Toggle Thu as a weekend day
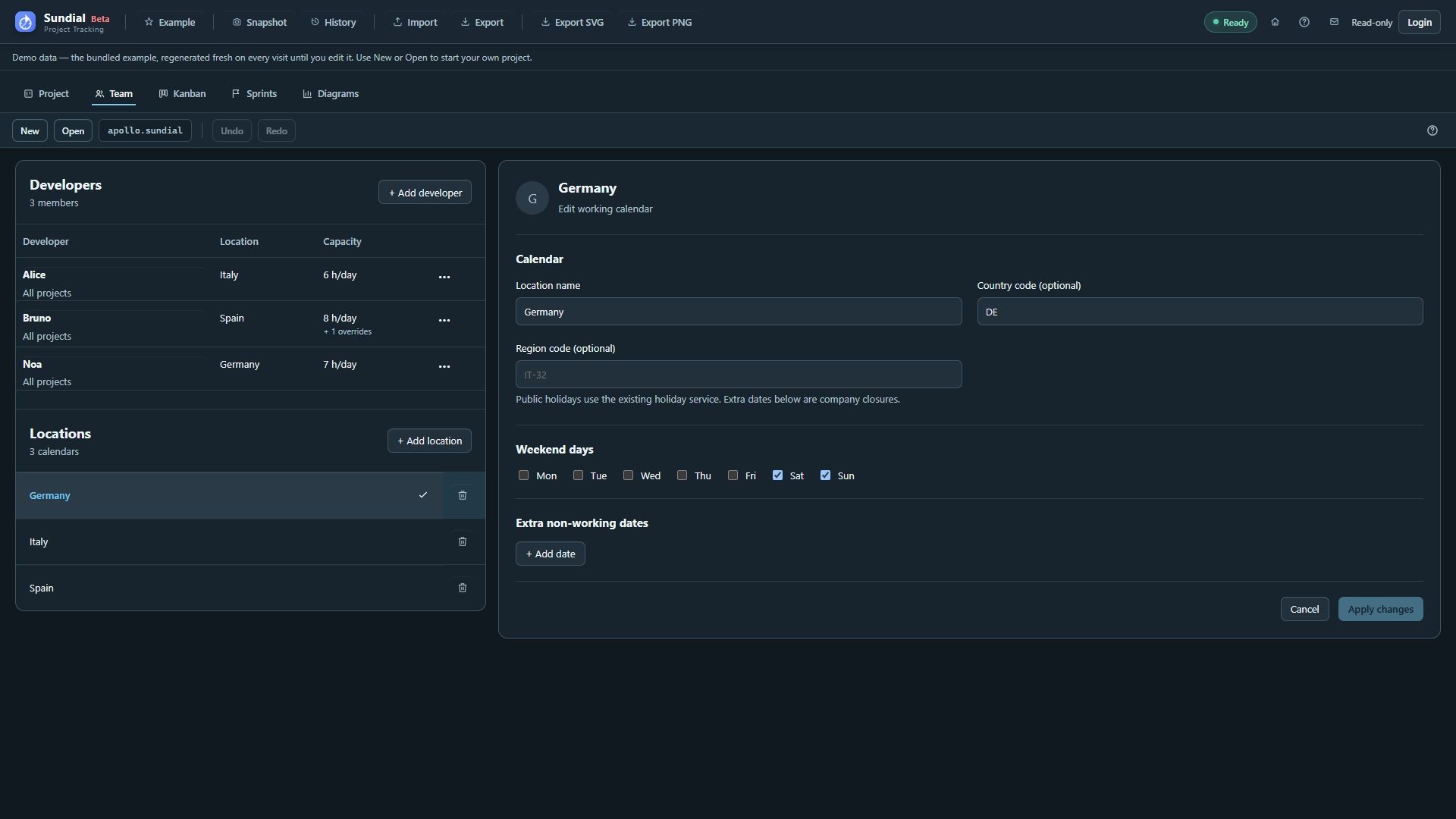Viewport: 1456px width, 819px height. [x=682, y=475]
